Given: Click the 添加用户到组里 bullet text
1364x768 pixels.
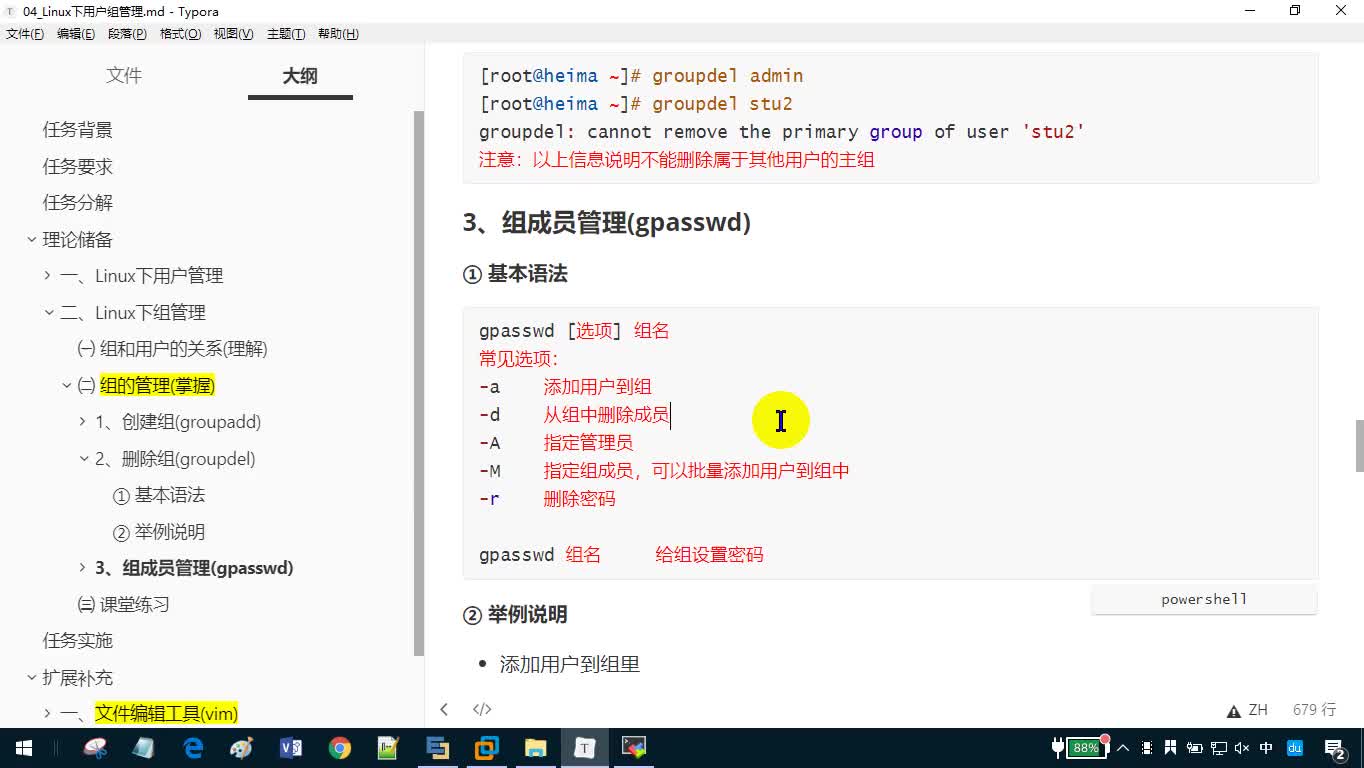Looking at the screenshot, I should 569,664.
